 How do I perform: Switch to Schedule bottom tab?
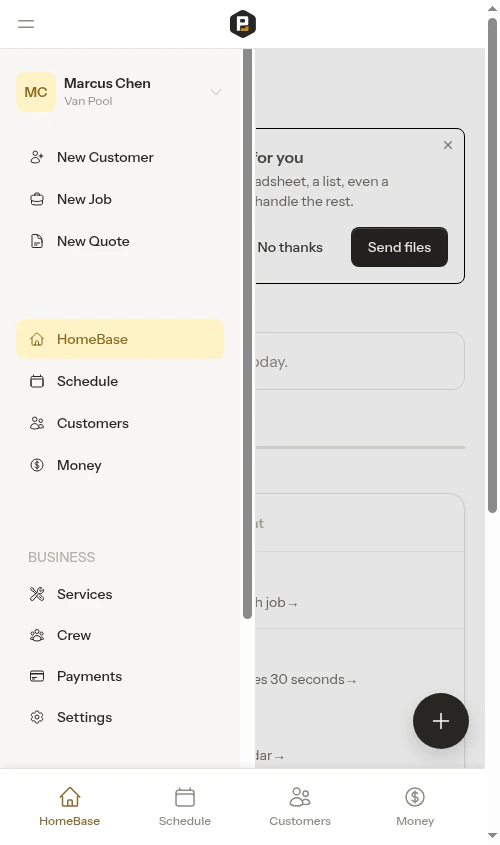(185, 806)
